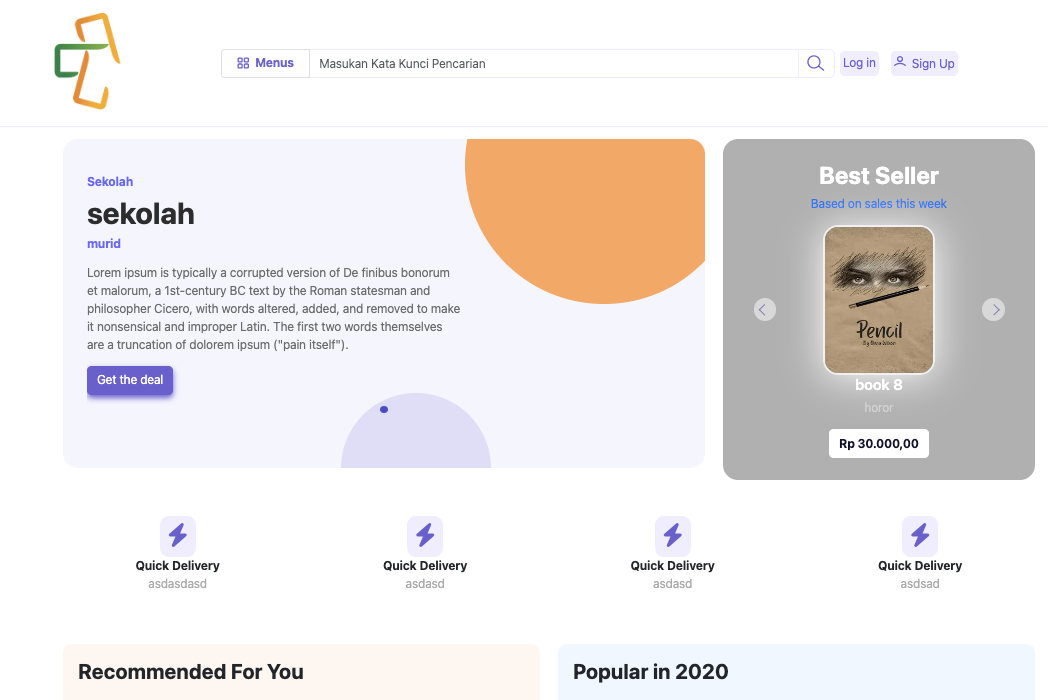The image size is (1048, 700).
Task: Open the Pencil book cover thumbnail
Action: [879, 300]
